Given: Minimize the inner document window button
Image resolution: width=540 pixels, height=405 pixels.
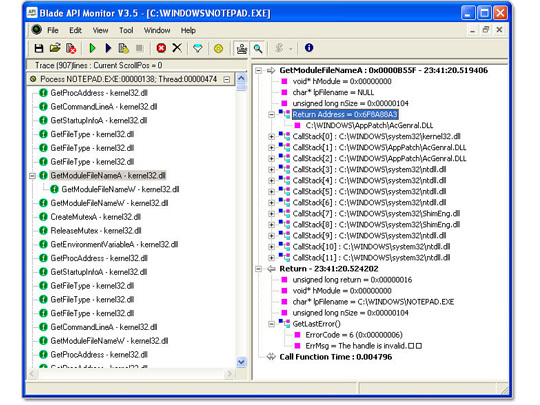Looking at the screenshot, I should pos(472,30).
